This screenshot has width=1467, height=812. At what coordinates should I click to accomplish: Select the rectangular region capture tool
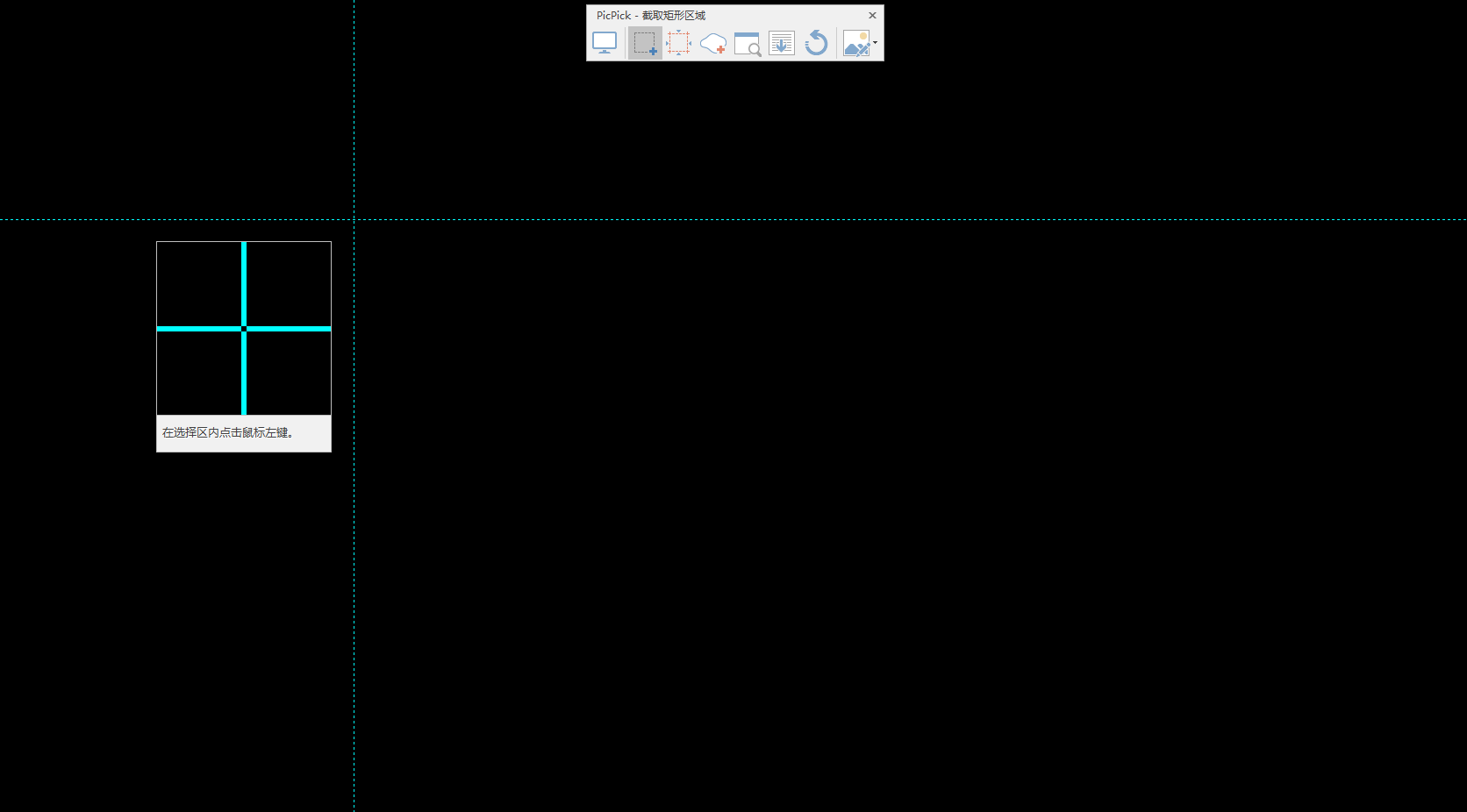[645, 43]
